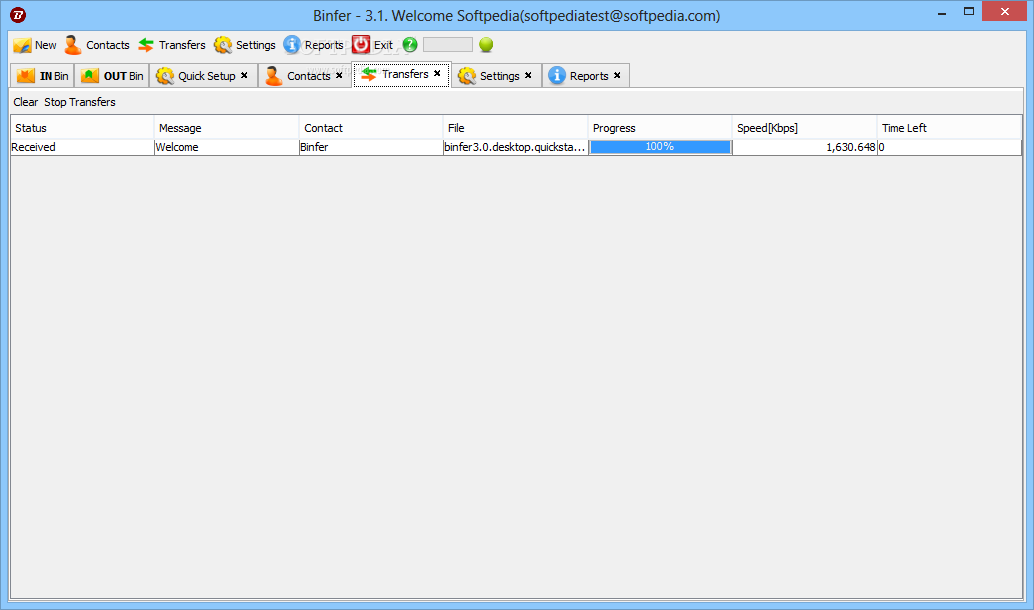This screenshot has width=1034, height=610.
Task: Select the Binfer contact cell
Action: (x=371, y=147)
